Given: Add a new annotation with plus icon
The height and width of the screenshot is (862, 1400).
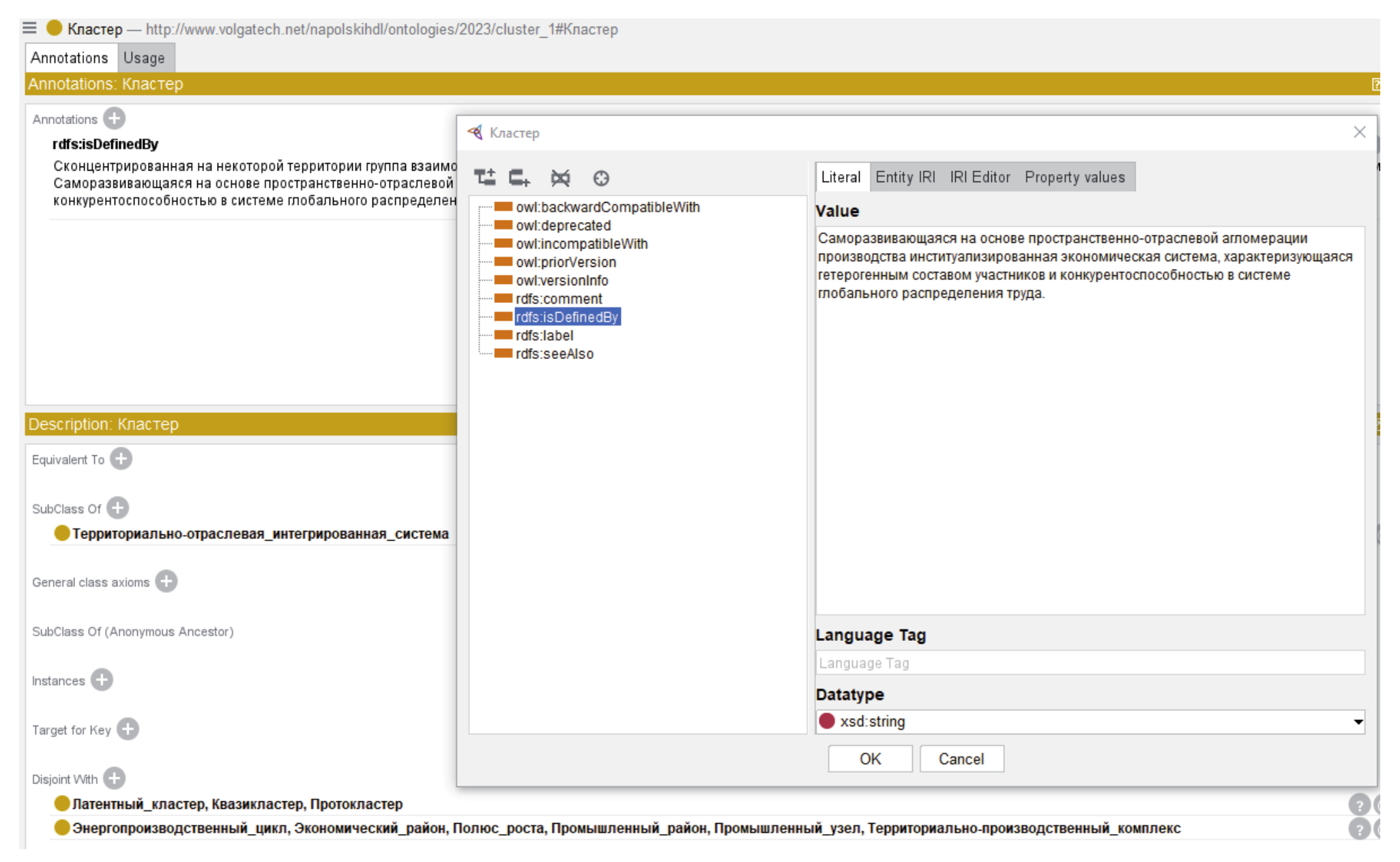Looking at the screenshot, I should point(114,119).
